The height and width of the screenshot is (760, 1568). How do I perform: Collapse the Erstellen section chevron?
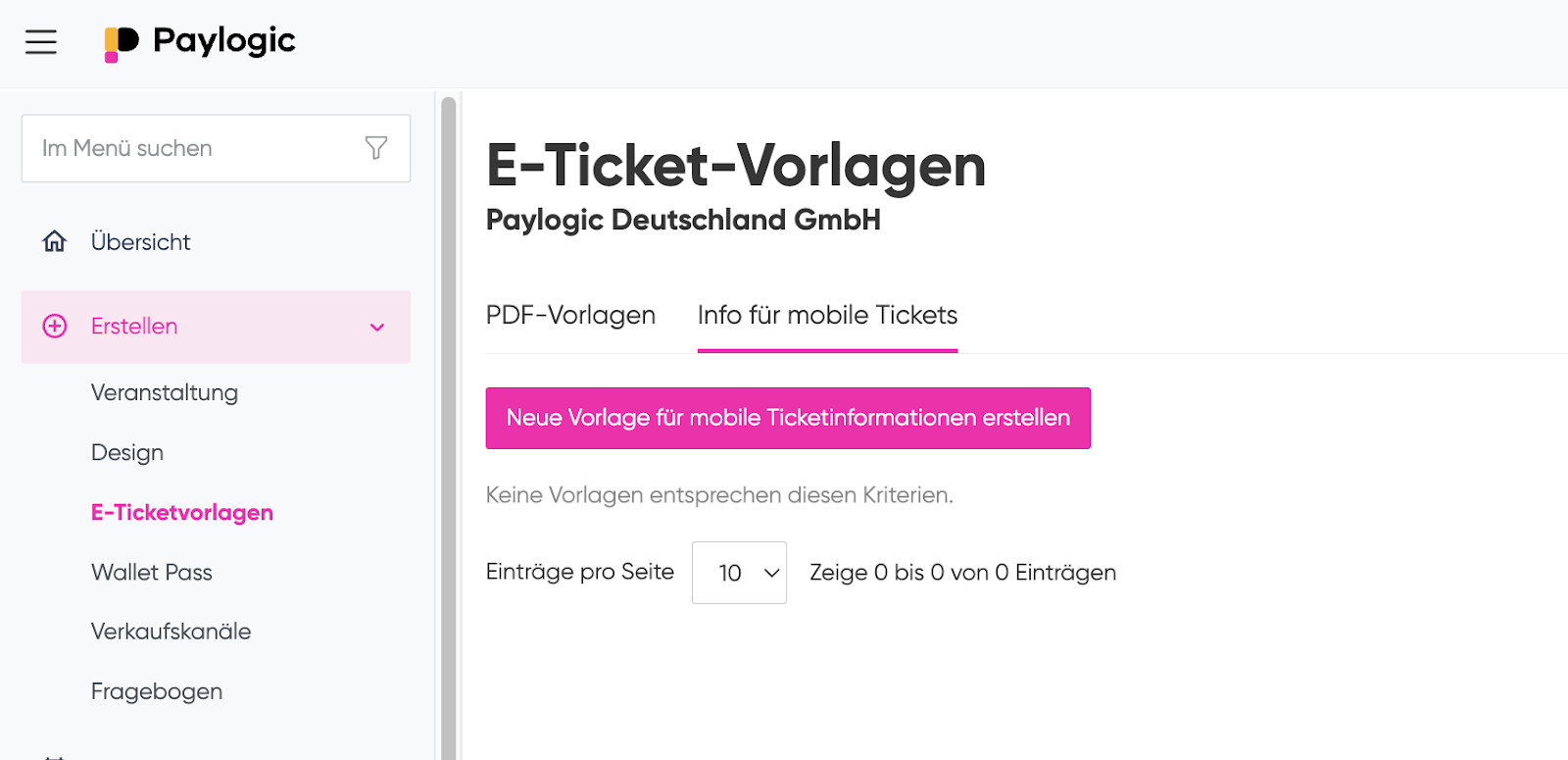(377, 328)
